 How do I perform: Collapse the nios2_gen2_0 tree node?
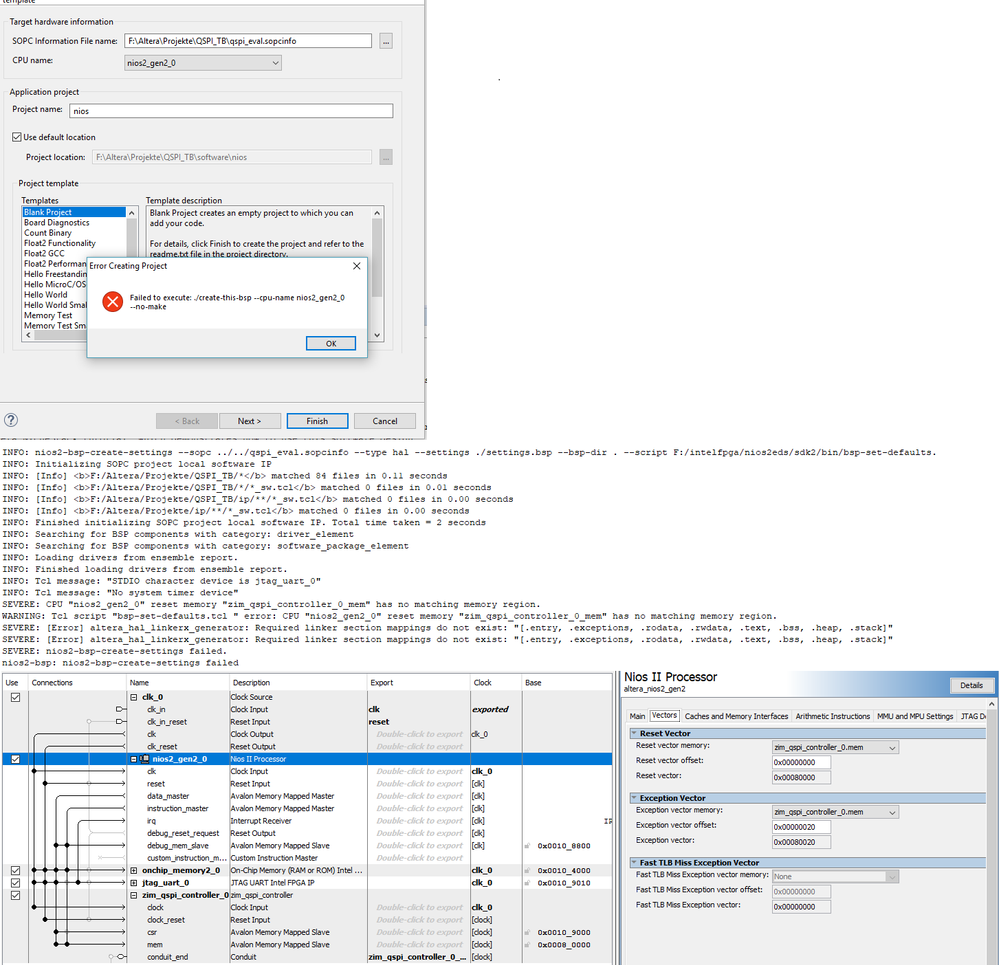point(134,759)
